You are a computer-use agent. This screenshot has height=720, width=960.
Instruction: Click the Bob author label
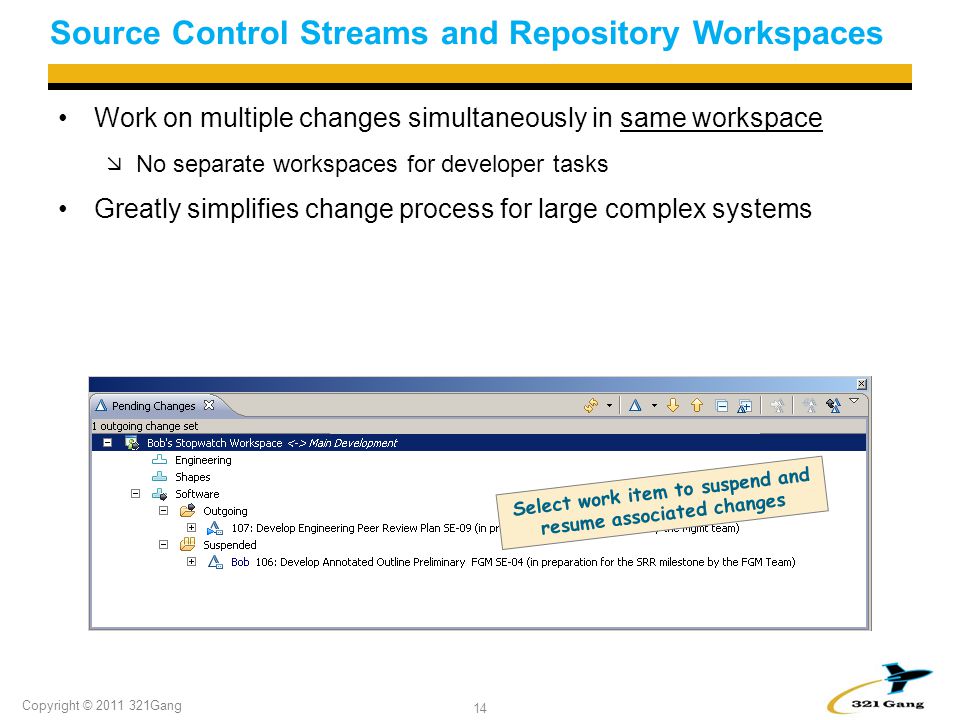(x=240, y=562)
